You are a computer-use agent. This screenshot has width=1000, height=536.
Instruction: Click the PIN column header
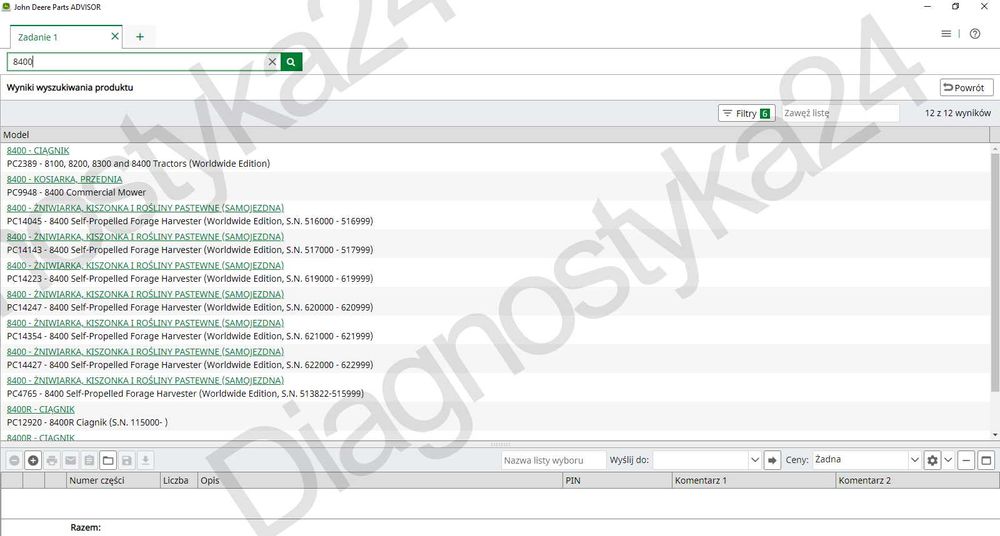pos(617,480)
